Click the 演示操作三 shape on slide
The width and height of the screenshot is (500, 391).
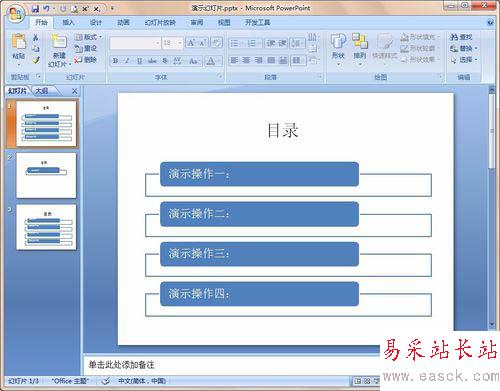pos(259,254)
